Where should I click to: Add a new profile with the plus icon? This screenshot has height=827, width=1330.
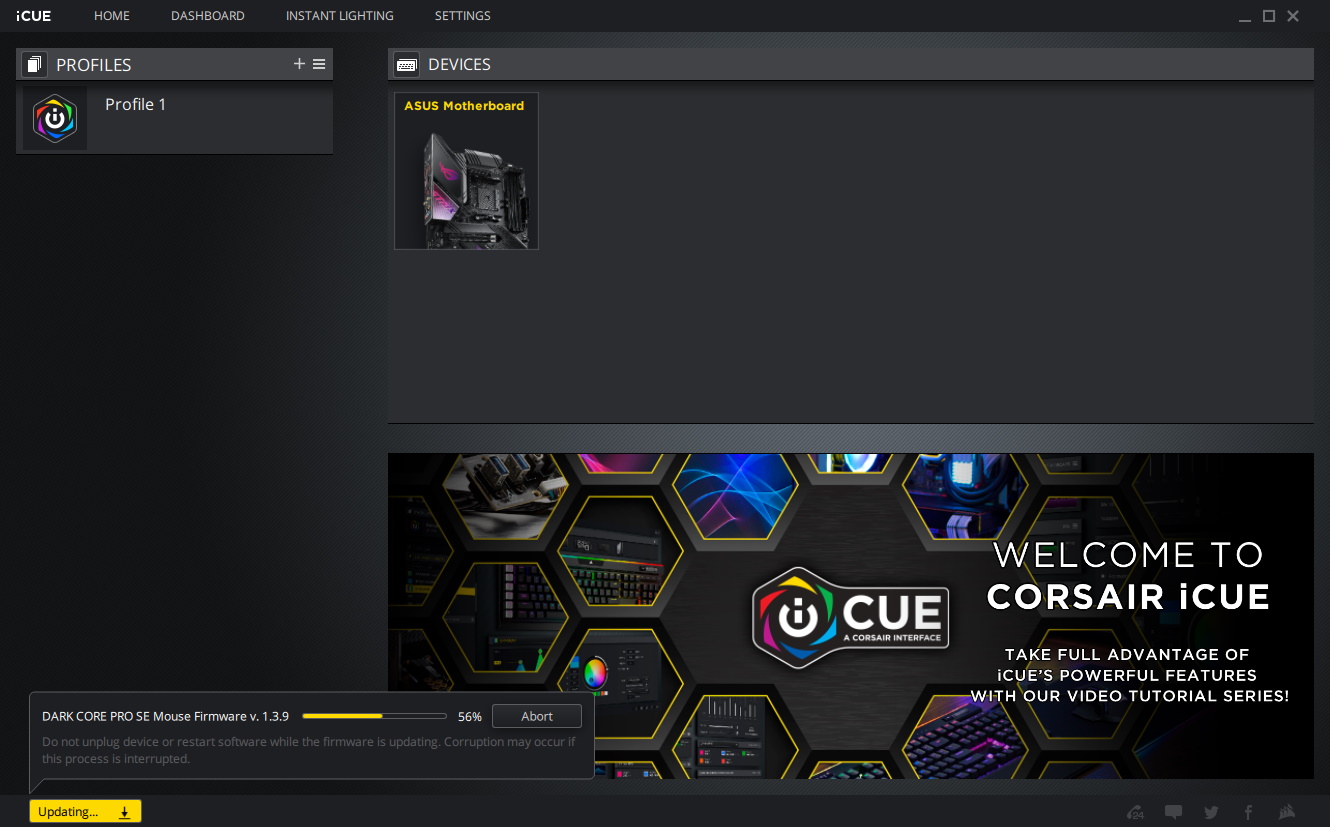pos(299,64)
